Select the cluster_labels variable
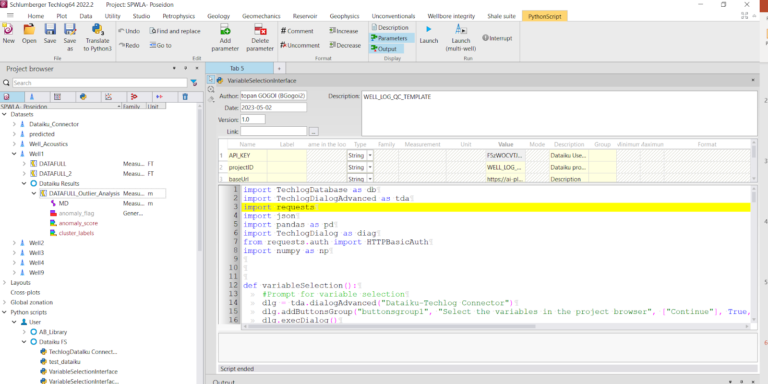Image resolution: width=768 pixels, height=384 pixels. (76, 233)
